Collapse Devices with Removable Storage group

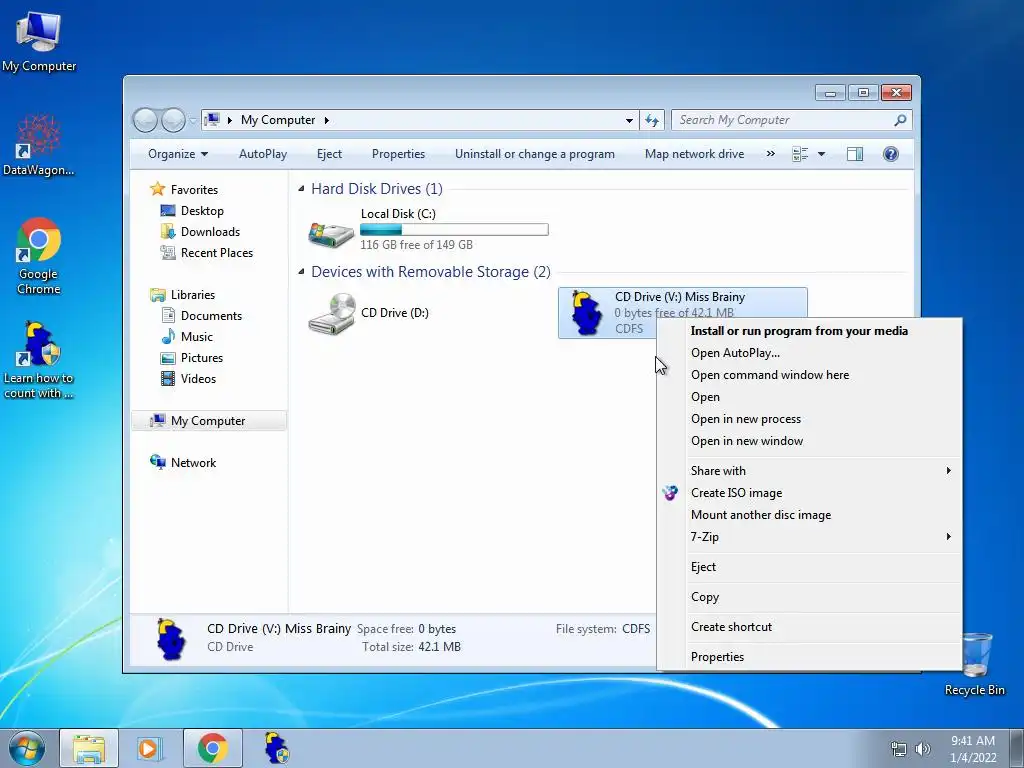(x=301, y=272)
